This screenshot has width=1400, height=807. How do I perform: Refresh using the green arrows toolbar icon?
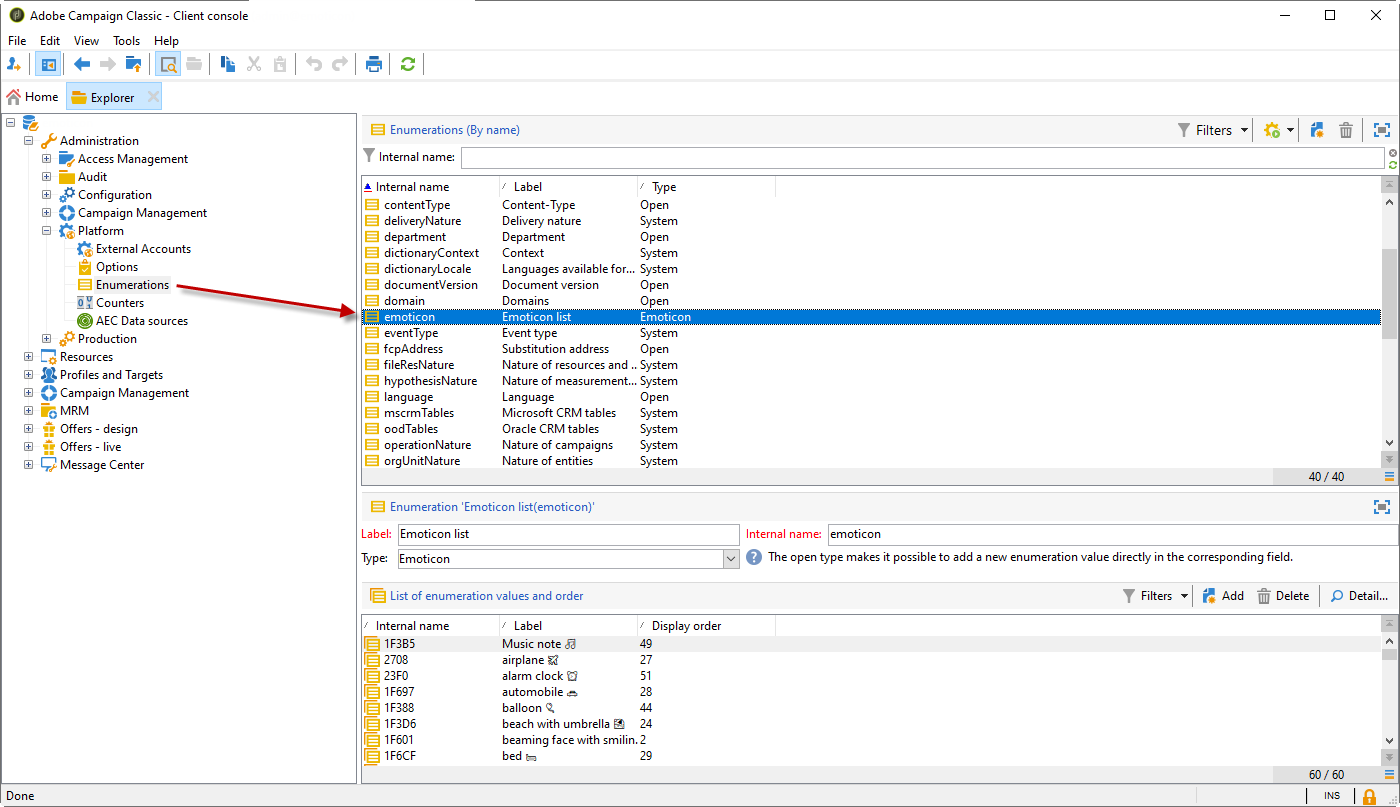click(x=407, y=64)
